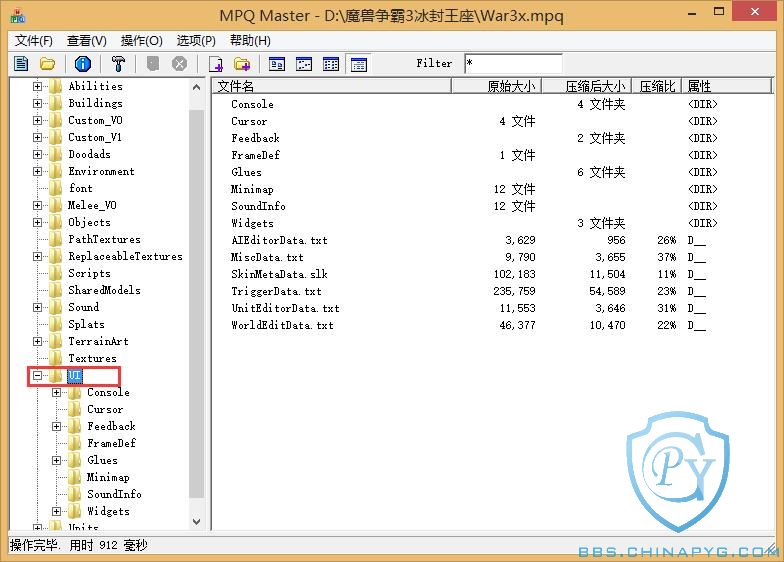Expand the Console subfolder in the tree
This screenshot has height=562, width=784.
point(57,392)
